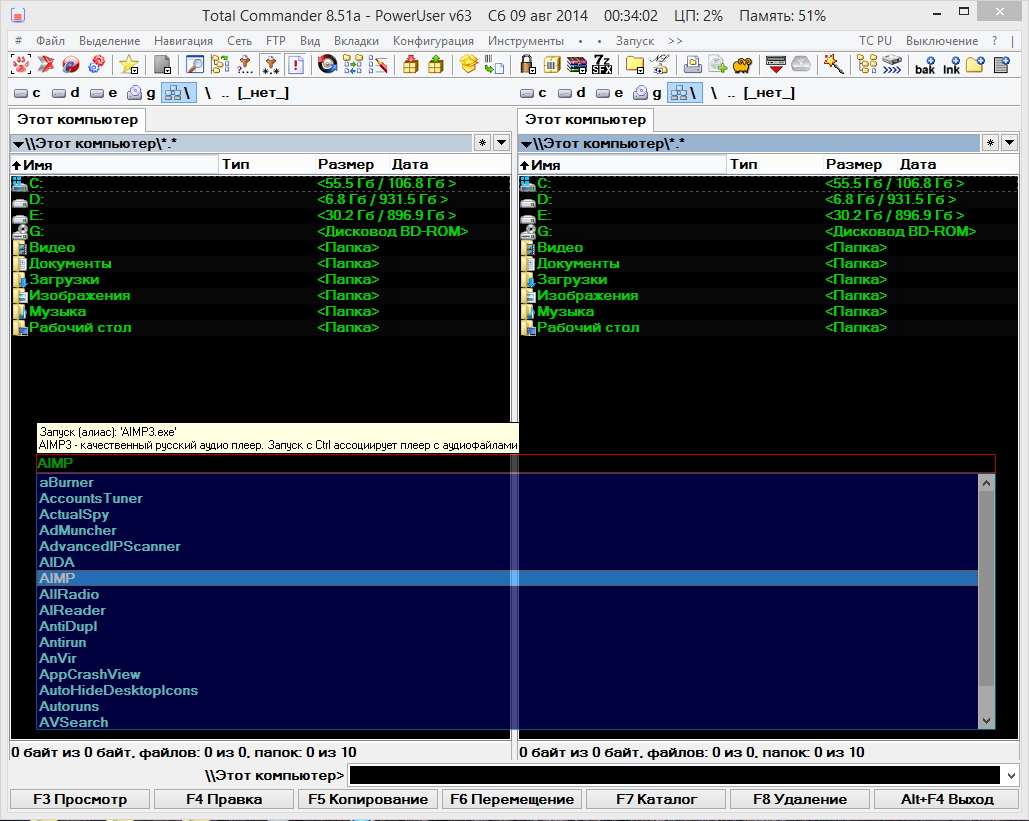1029x821 pixels.
Task: Toggle the exclamation mark page button
Action: point(295,64)
